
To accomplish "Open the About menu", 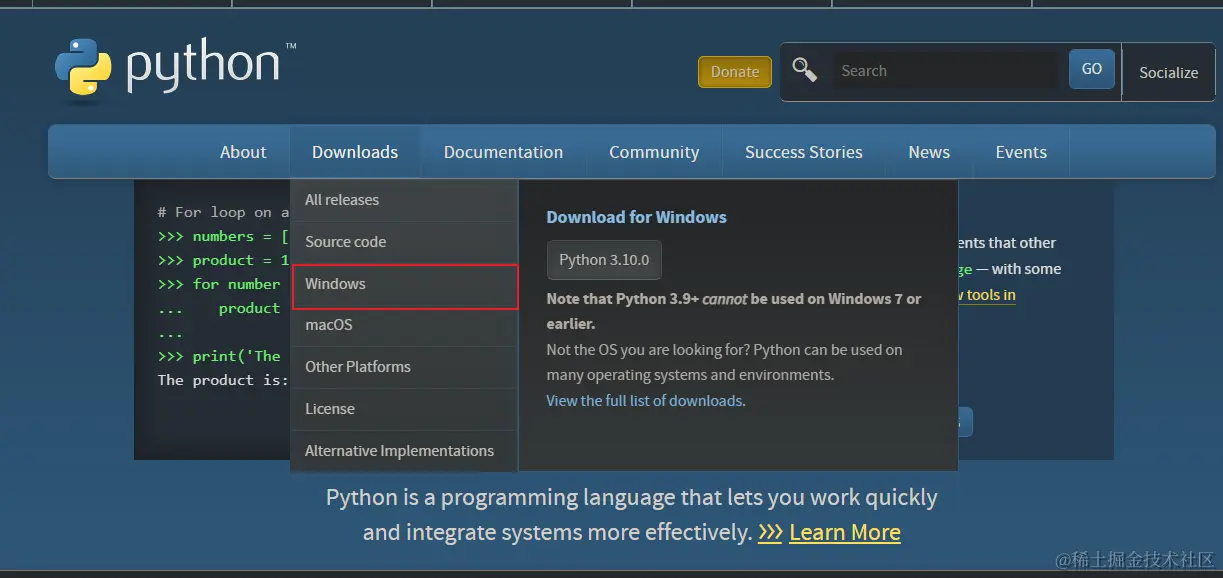I will tap(243, 152).
